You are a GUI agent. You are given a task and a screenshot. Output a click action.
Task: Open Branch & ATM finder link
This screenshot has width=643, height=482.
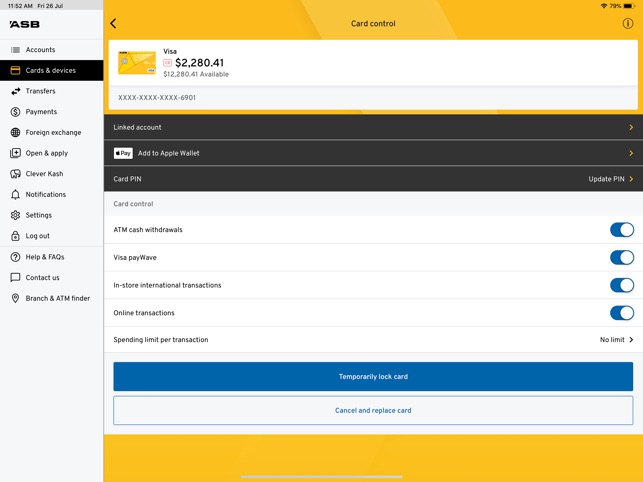(57, 298)
